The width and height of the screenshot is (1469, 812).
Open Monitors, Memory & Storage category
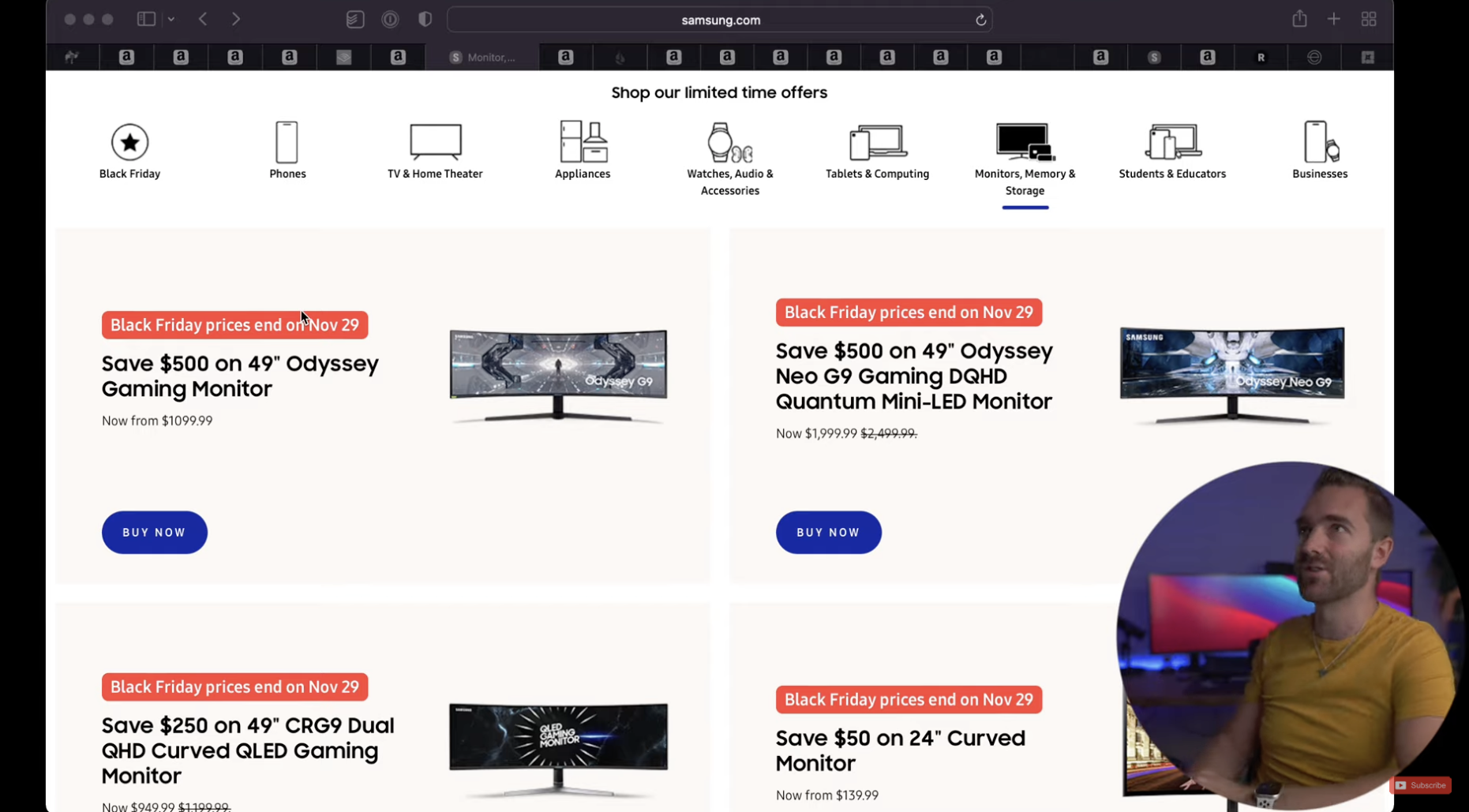tap(1025, 142)
